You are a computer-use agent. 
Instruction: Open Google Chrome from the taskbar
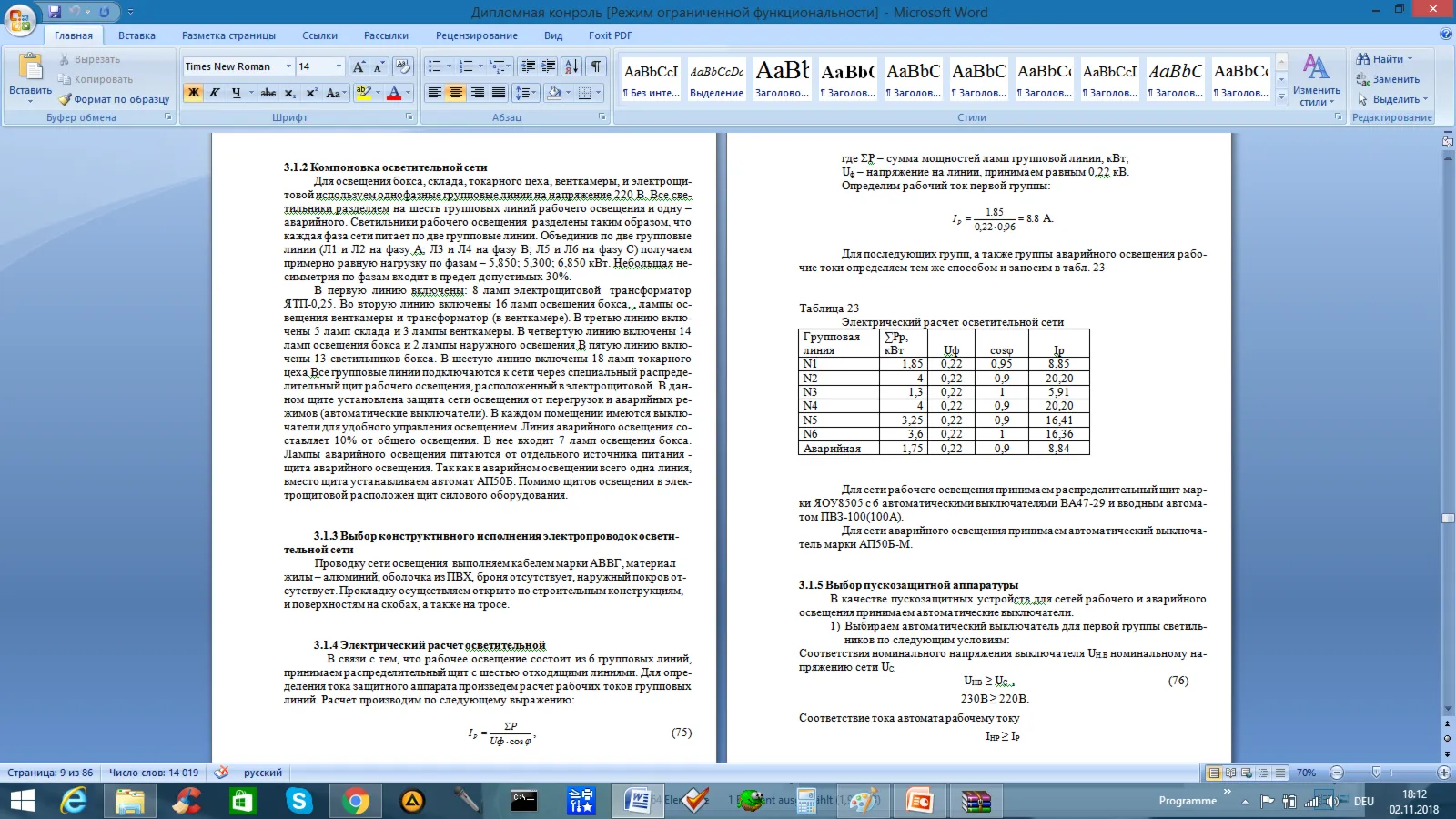pyautogui.click(x=356, y=801)
